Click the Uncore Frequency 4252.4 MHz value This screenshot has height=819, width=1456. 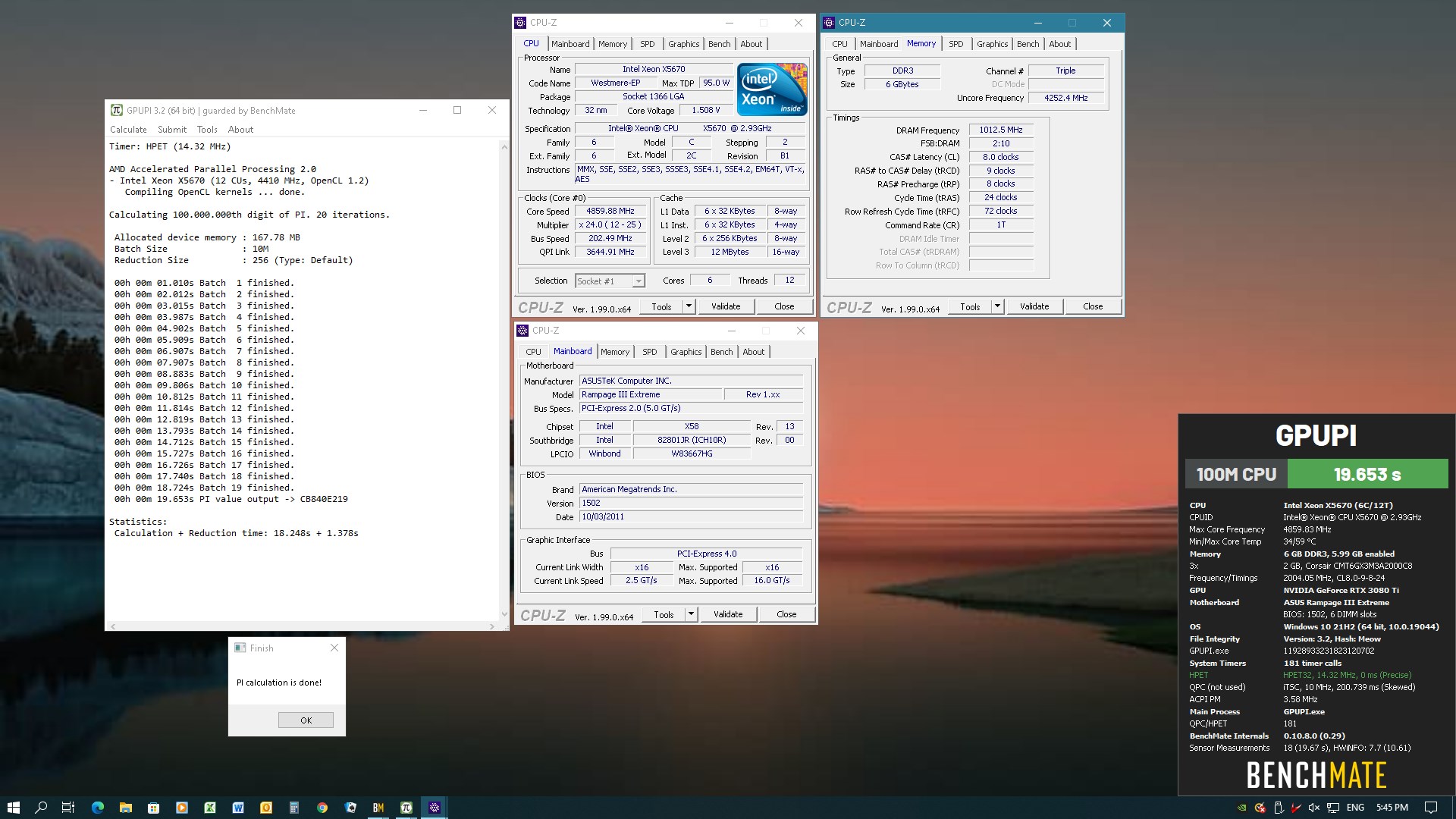tap(1065, 98)
